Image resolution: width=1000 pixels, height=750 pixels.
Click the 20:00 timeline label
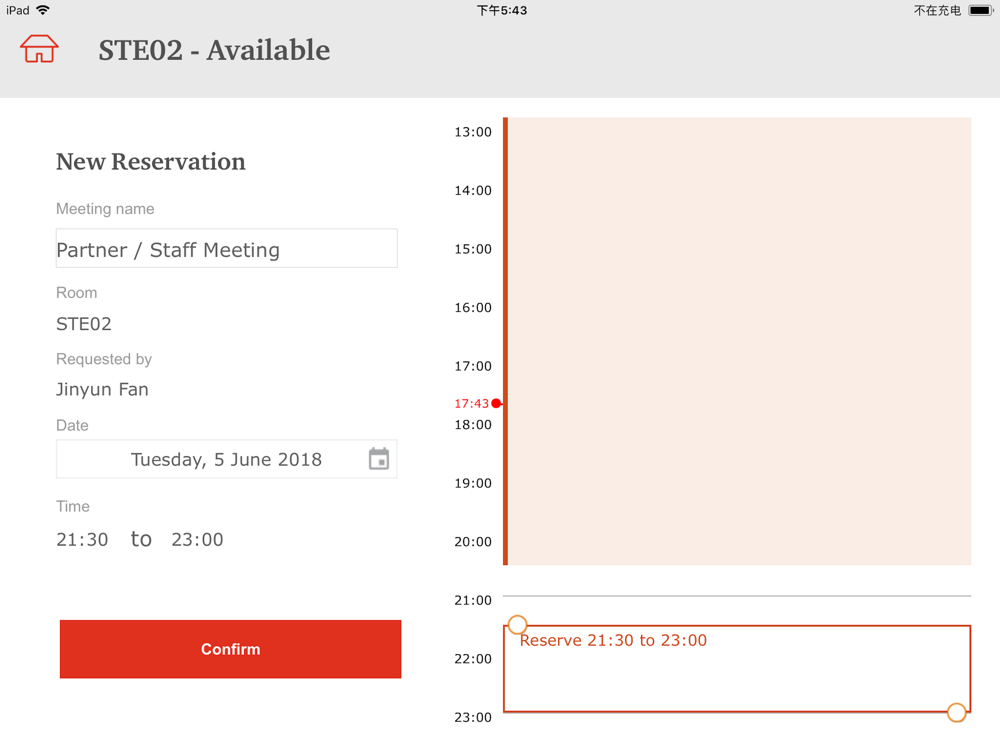473,541
